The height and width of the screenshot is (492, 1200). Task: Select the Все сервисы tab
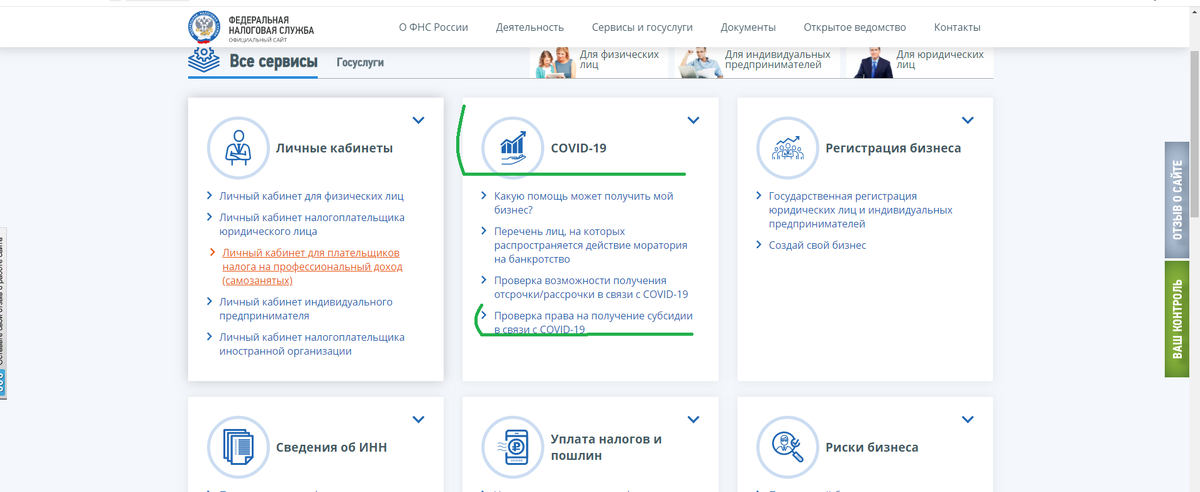click(x=274, y=62)
